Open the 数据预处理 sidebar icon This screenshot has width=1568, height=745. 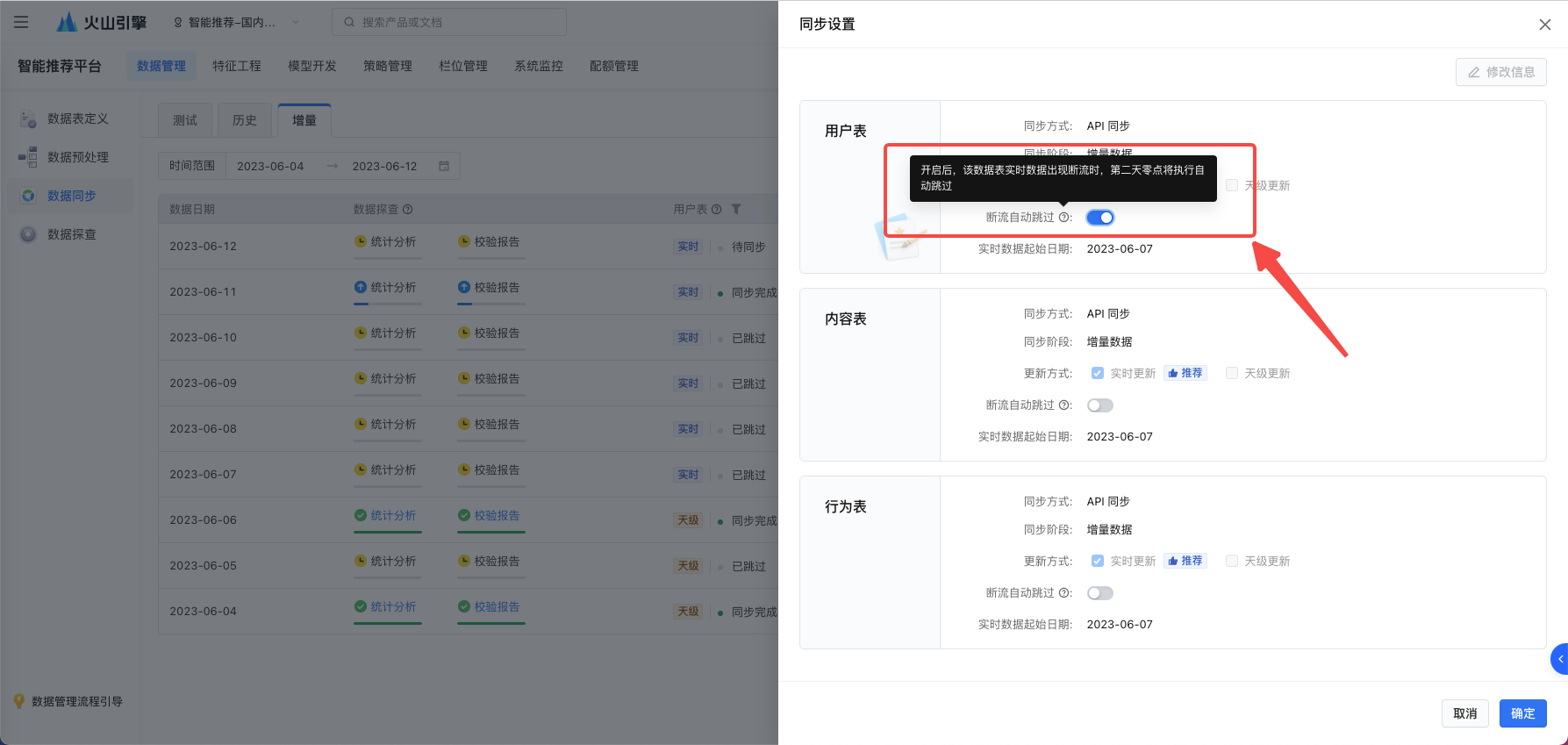28,157
